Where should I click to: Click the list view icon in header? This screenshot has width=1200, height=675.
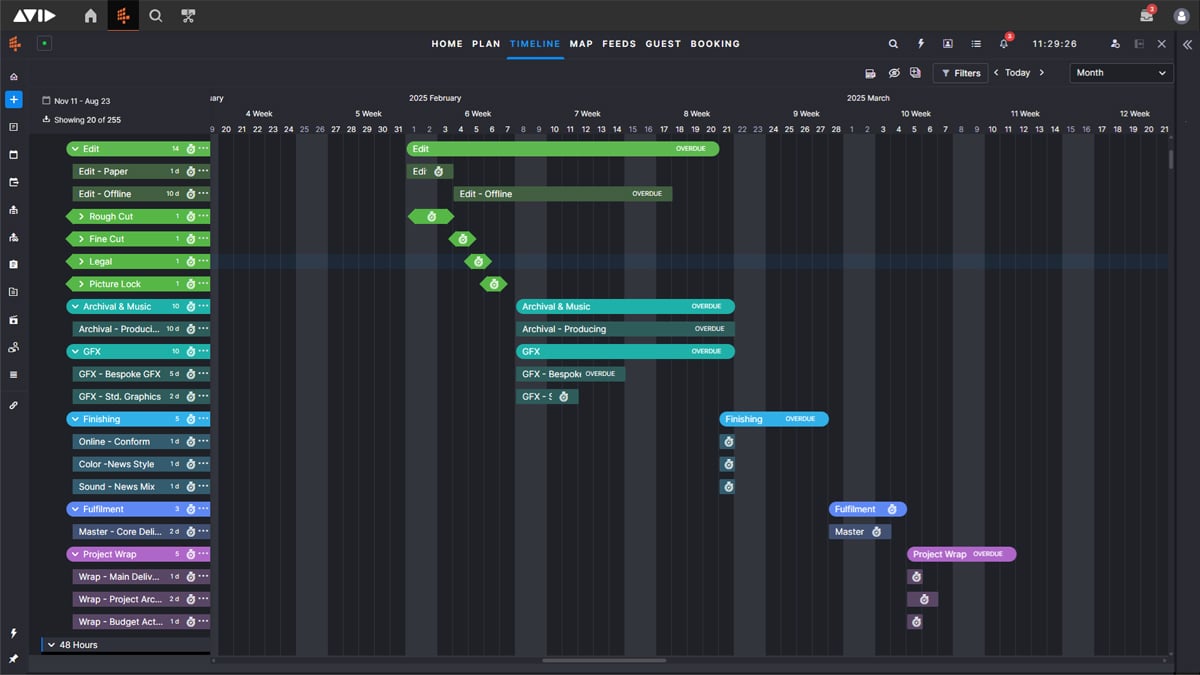tap(975, 44)
